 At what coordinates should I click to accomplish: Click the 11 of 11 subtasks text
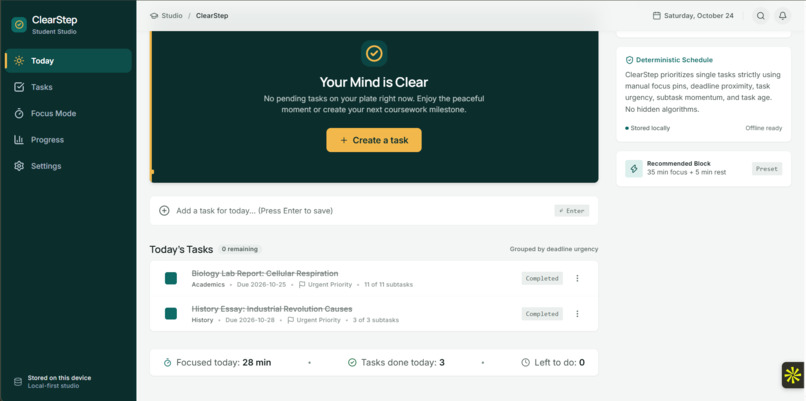pos(389,284)
